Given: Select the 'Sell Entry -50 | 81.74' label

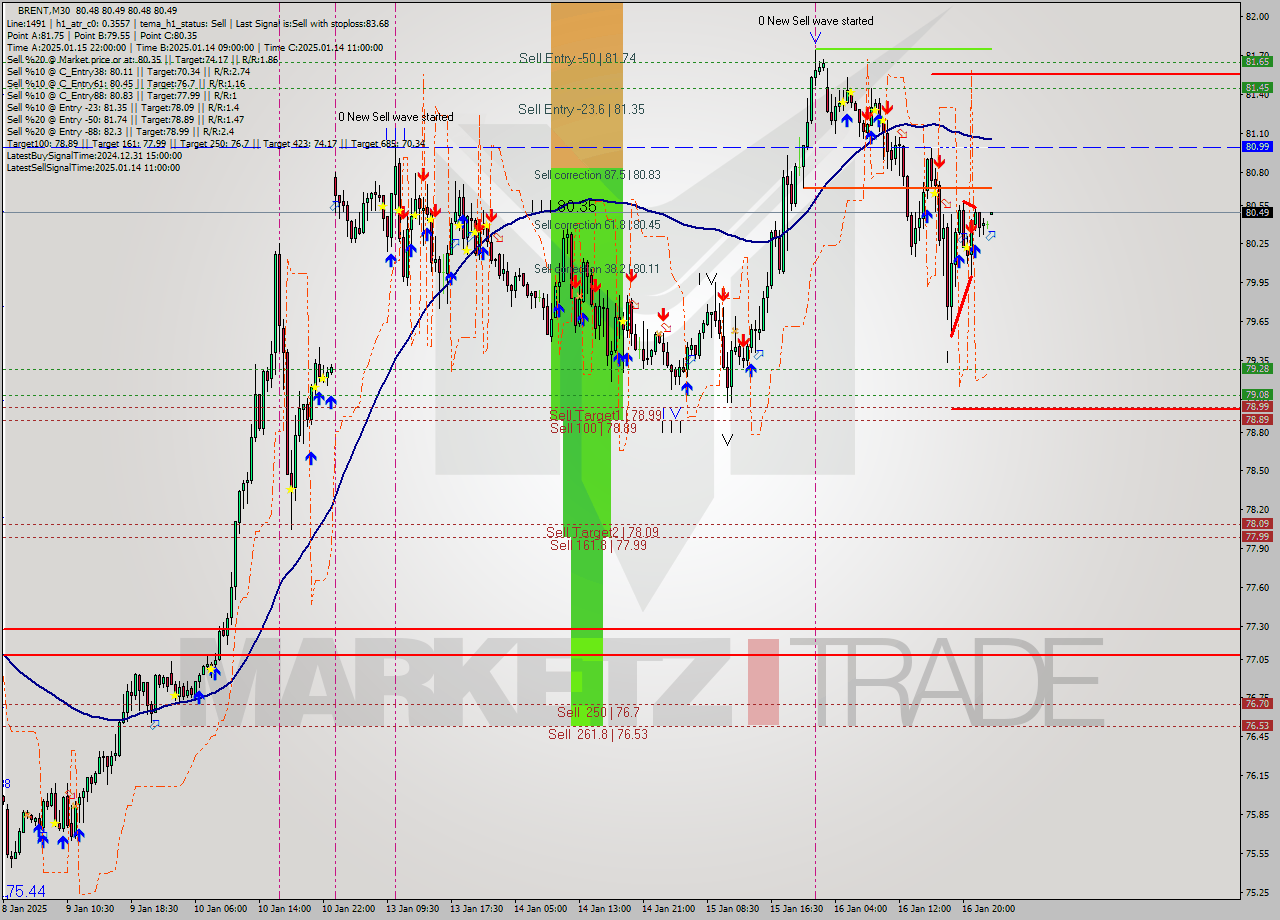Looking at the screenshot, I should click(x=577, y=58).
